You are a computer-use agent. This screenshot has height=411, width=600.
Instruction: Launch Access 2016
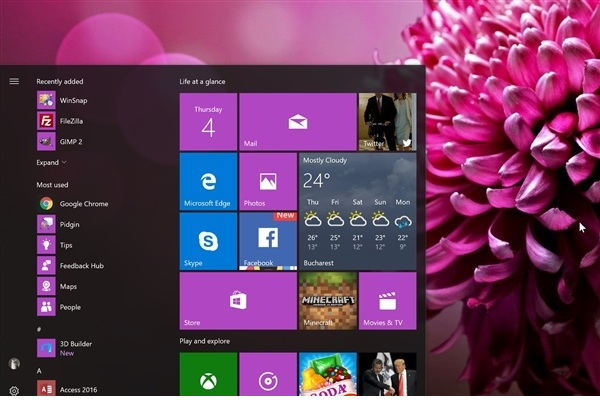click(67, 389)
